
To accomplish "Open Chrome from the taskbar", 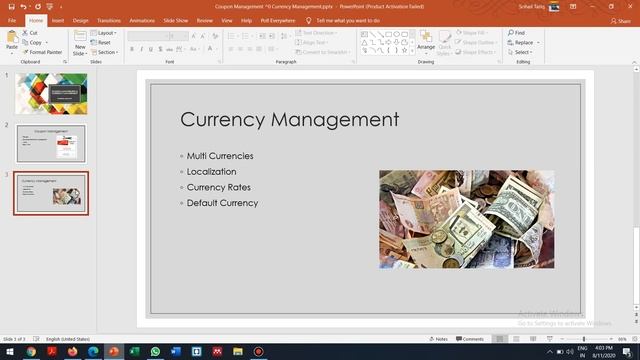I will click(x=31, y=351).
